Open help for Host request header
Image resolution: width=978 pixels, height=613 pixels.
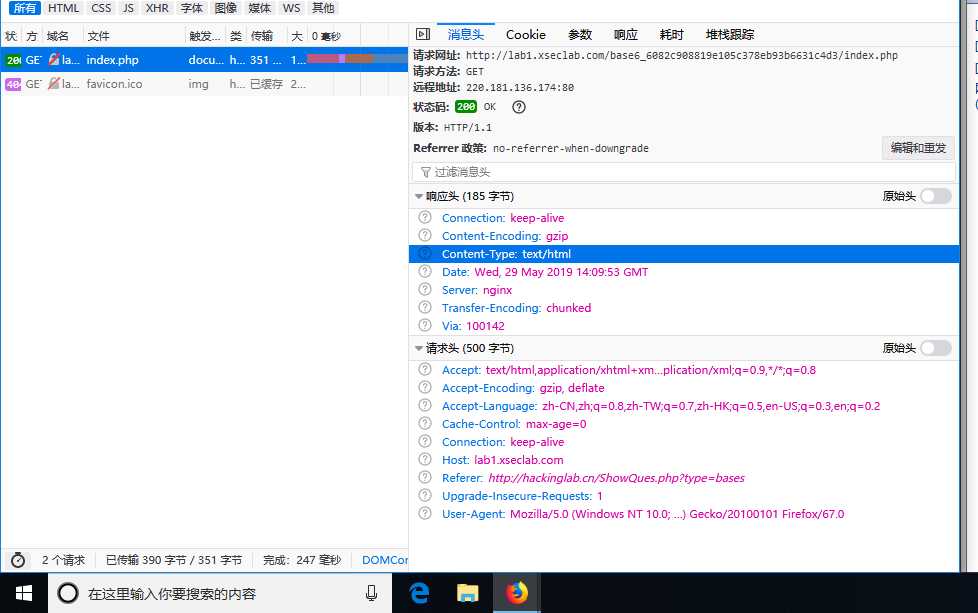(425, 459)
